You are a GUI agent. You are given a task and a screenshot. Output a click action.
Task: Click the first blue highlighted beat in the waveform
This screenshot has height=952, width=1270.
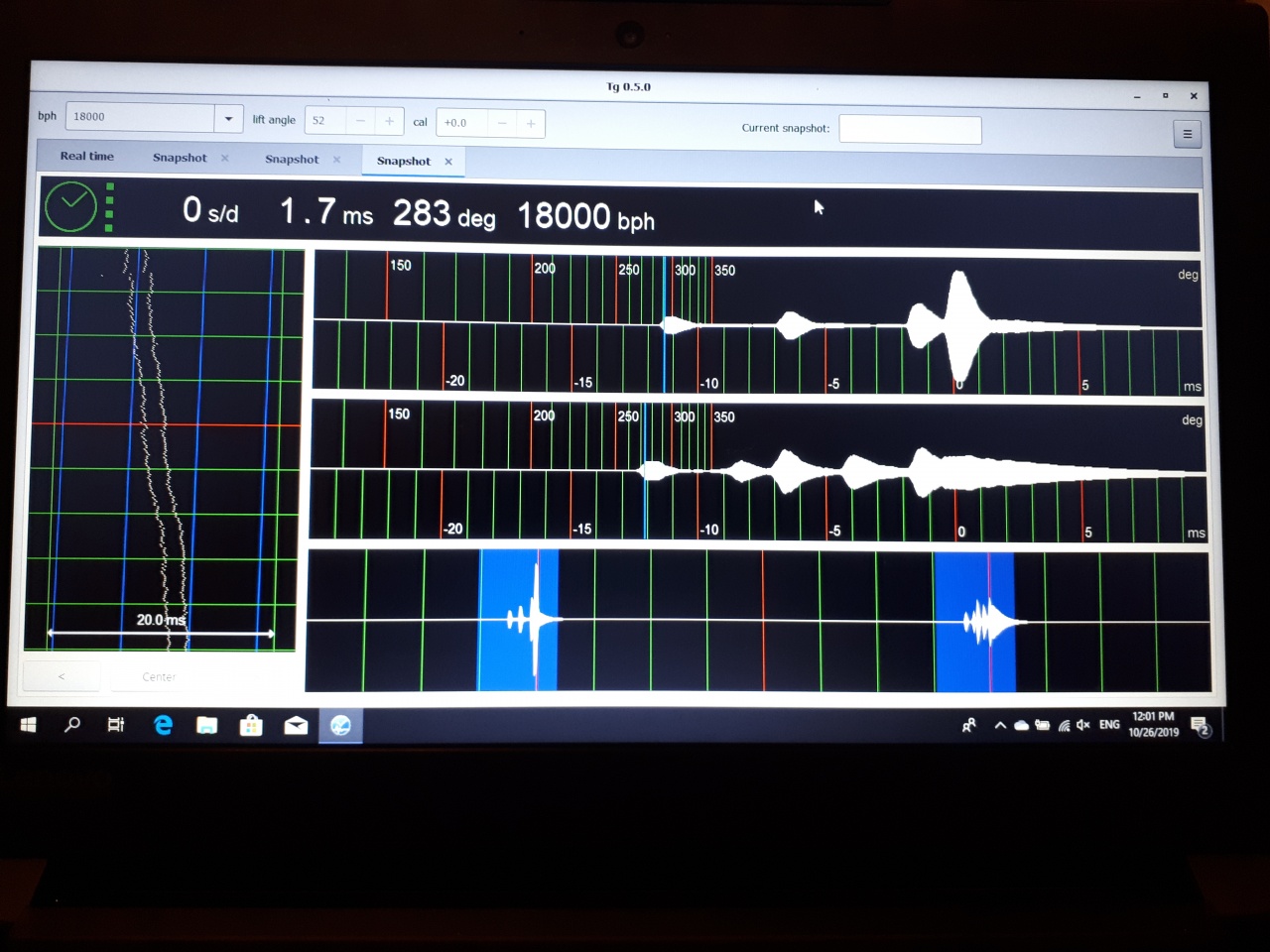(x=518, y=620)
